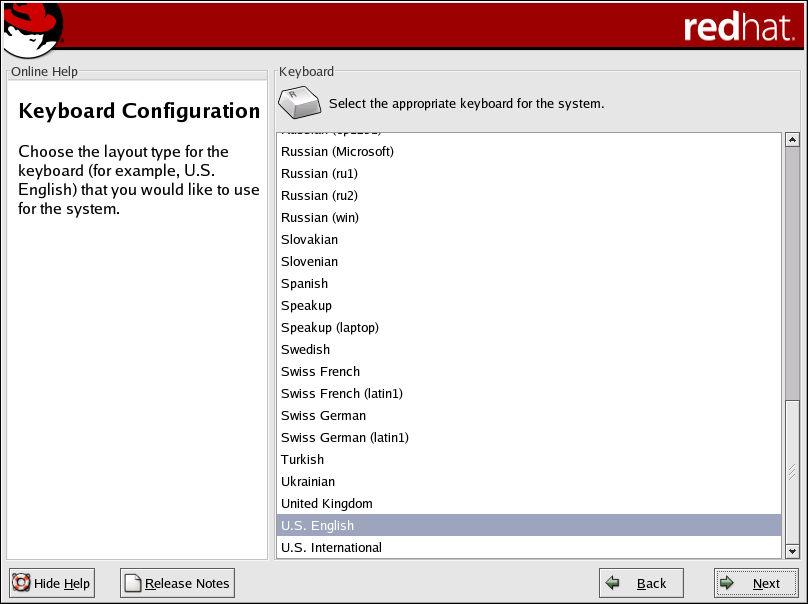Select Swiss German (latin1) layout
Image resolution: width=808 pixels, height=604 pixels.
pos(344,437)
